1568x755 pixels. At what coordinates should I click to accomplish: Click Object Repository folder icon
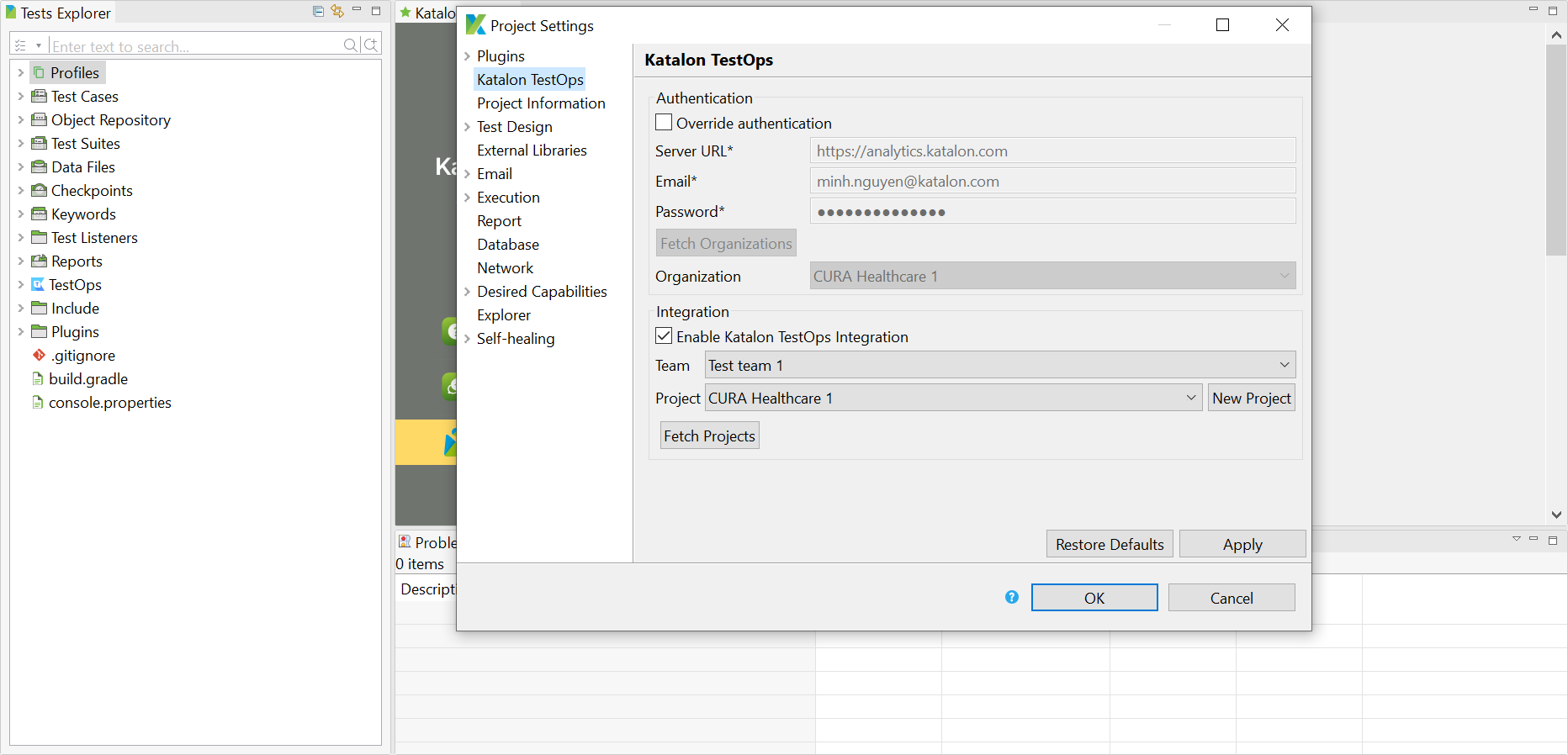click(x=39, y=119)
